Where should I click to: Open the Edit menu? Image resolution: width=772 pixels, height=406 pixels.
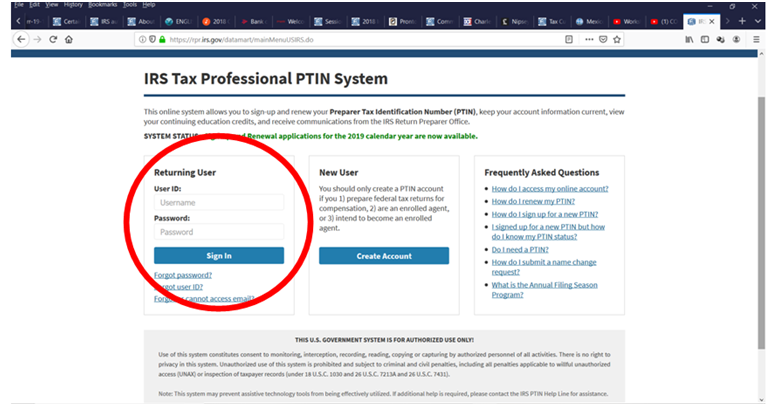click(34, 4)
